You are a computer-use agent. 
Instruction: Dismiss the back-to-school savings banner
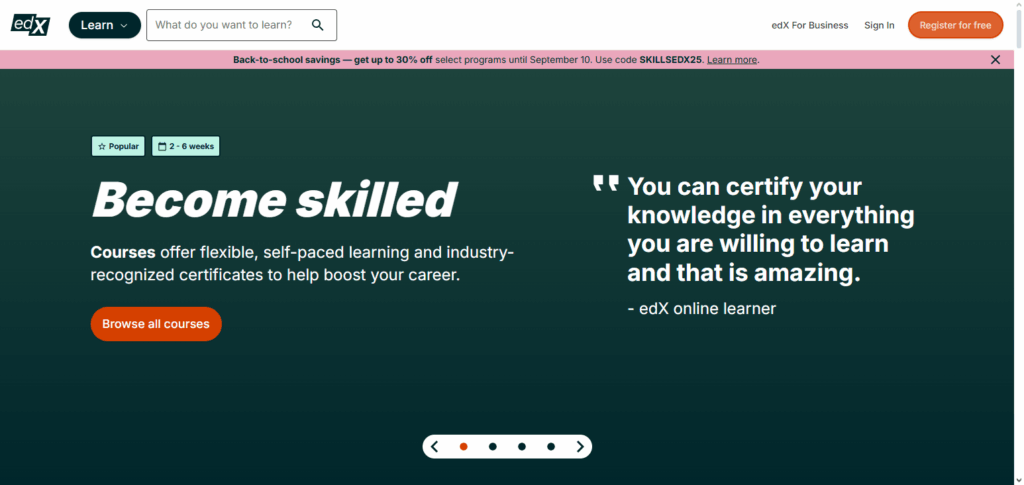pos(995,59)
